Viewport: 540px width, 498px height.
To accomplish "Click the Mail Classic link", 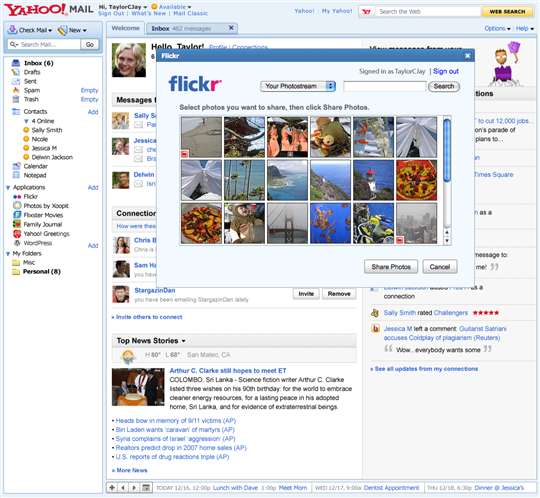I will point(190,13).
